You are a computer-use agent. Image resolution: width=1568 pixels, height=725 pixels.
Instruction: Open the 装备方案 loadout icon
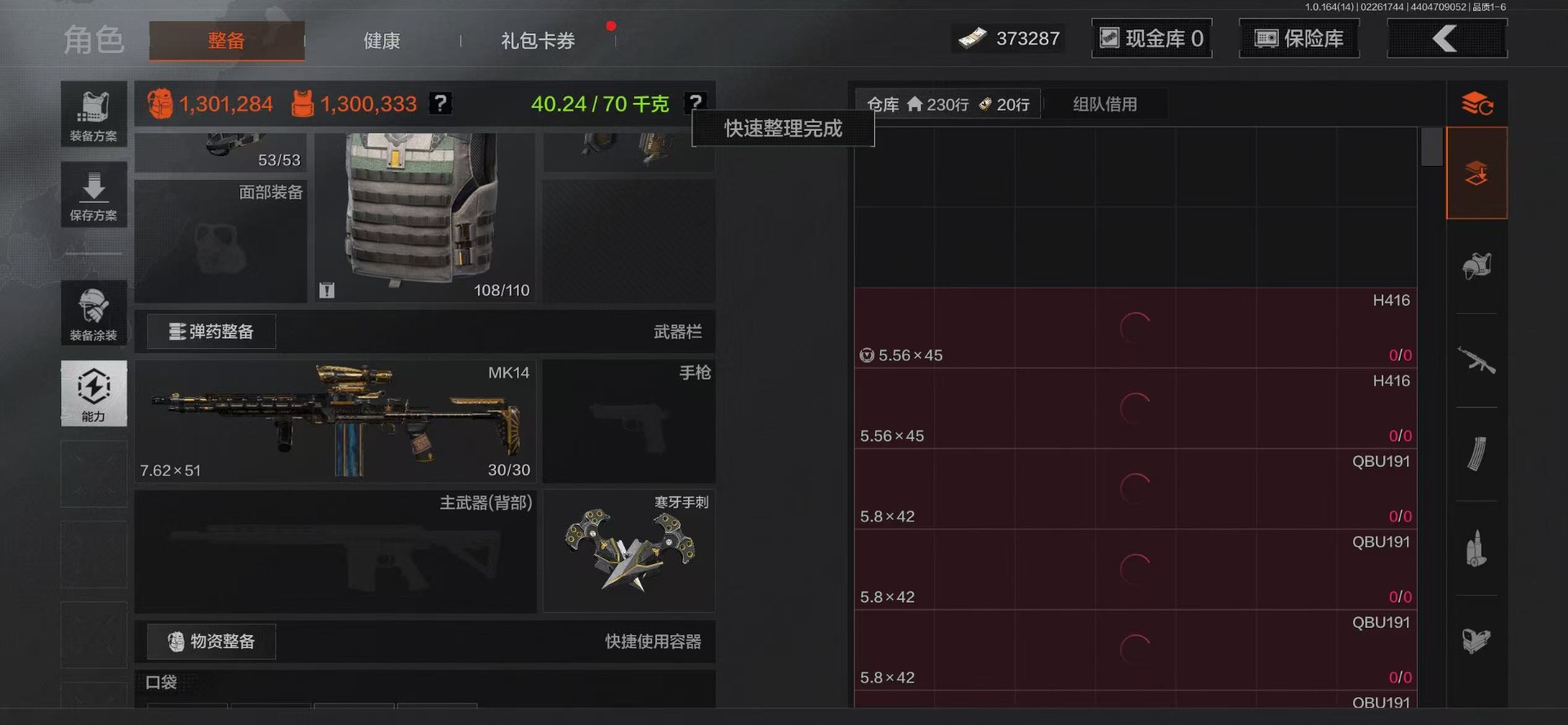point(94,114)
